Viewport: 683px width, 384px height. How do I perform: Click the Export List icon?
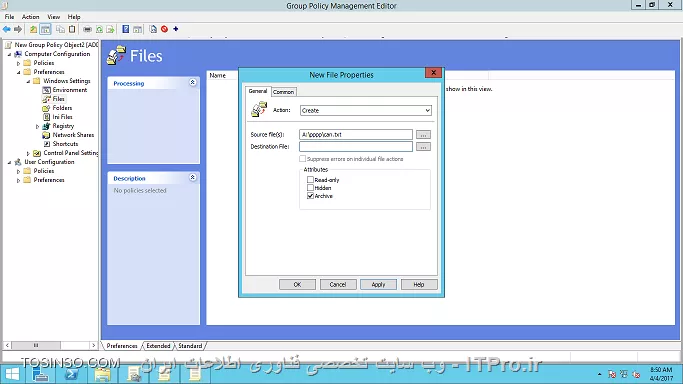tap(110, 29)
